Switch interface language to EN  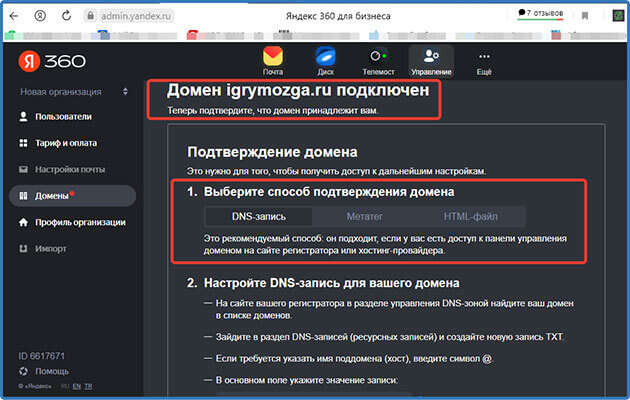pos(77,386)
